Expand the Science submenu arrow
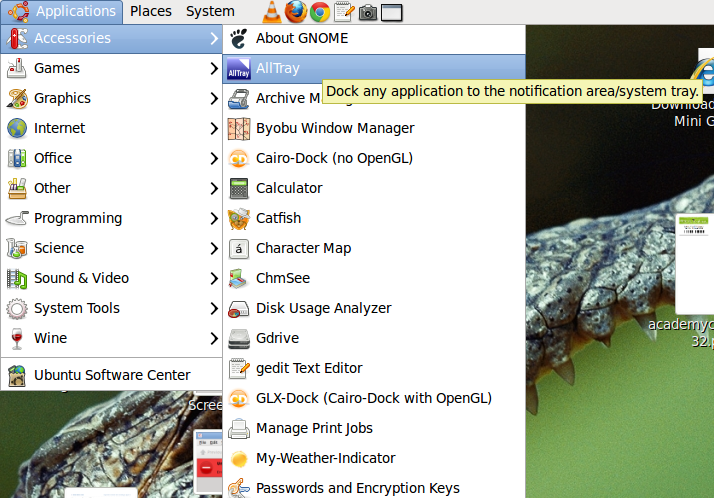Screen dimensions: 714x498 tap(214, 249)
